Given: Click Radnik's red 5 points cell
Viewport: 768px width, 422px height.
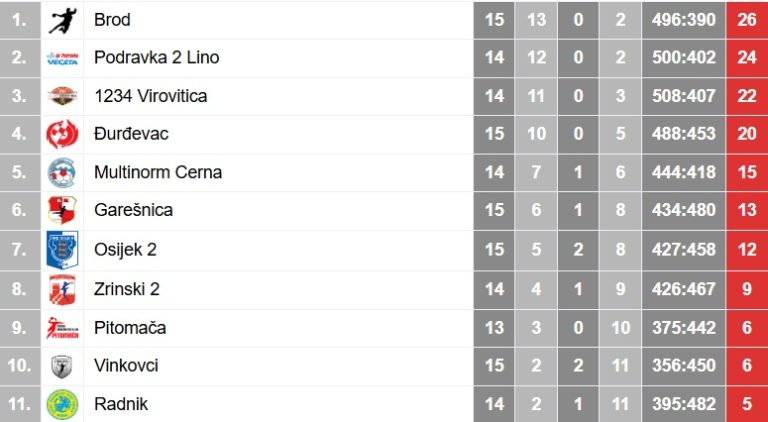Looking at the screenshot, I should point(747,404).
